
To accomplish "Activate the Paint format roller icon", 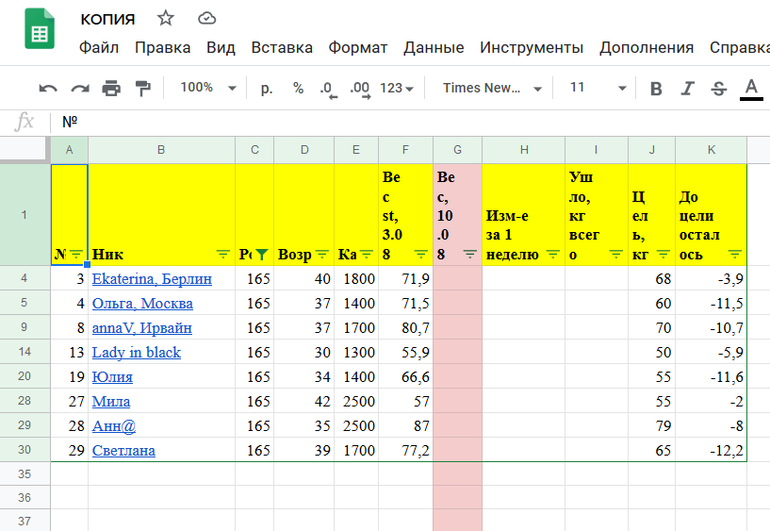I will 143,88.
